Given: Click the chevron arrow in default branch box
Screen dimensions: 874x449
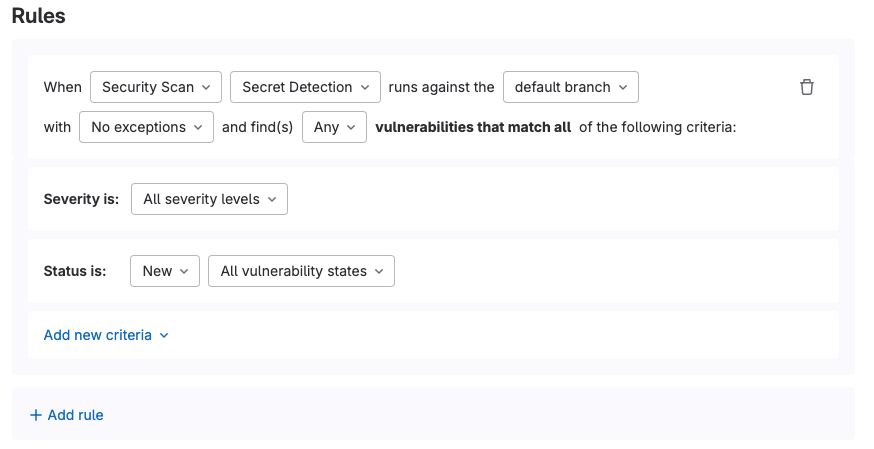Looking at the screenshot, I should click(x=623, y=87).
